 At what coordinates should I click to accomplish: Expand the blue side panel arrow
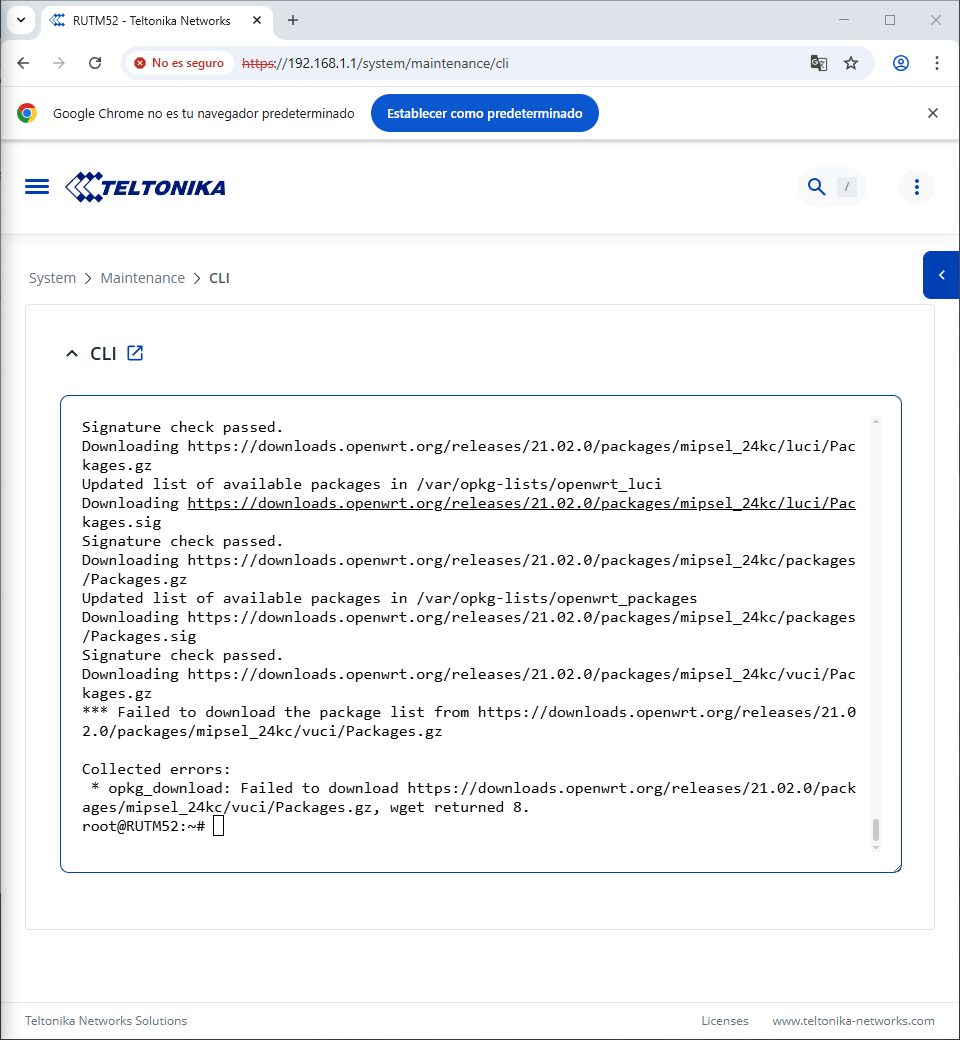(941, 275)
